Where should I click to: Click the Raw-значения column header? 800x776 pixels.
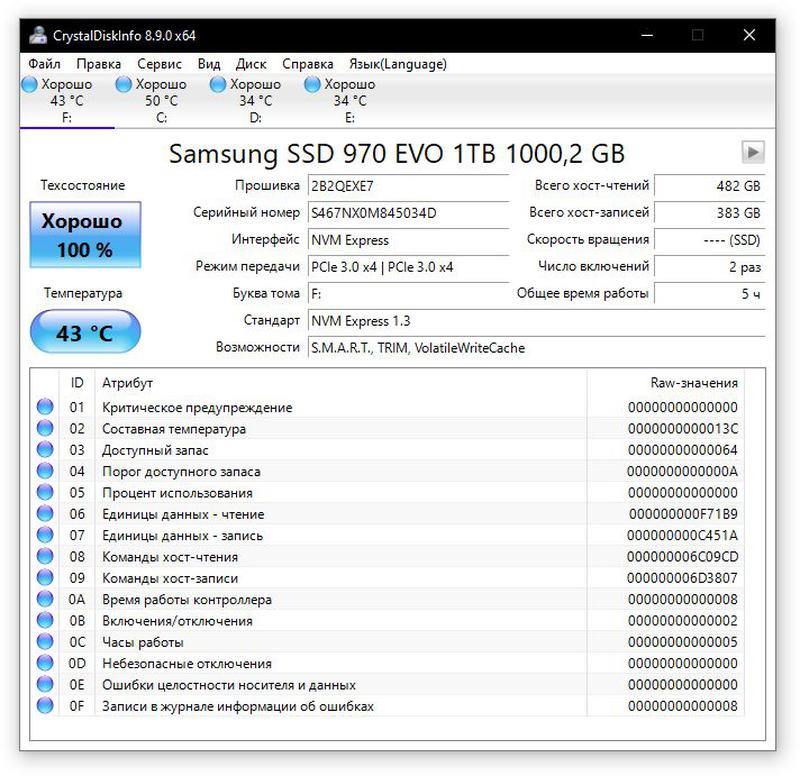(x=693, y=383)
